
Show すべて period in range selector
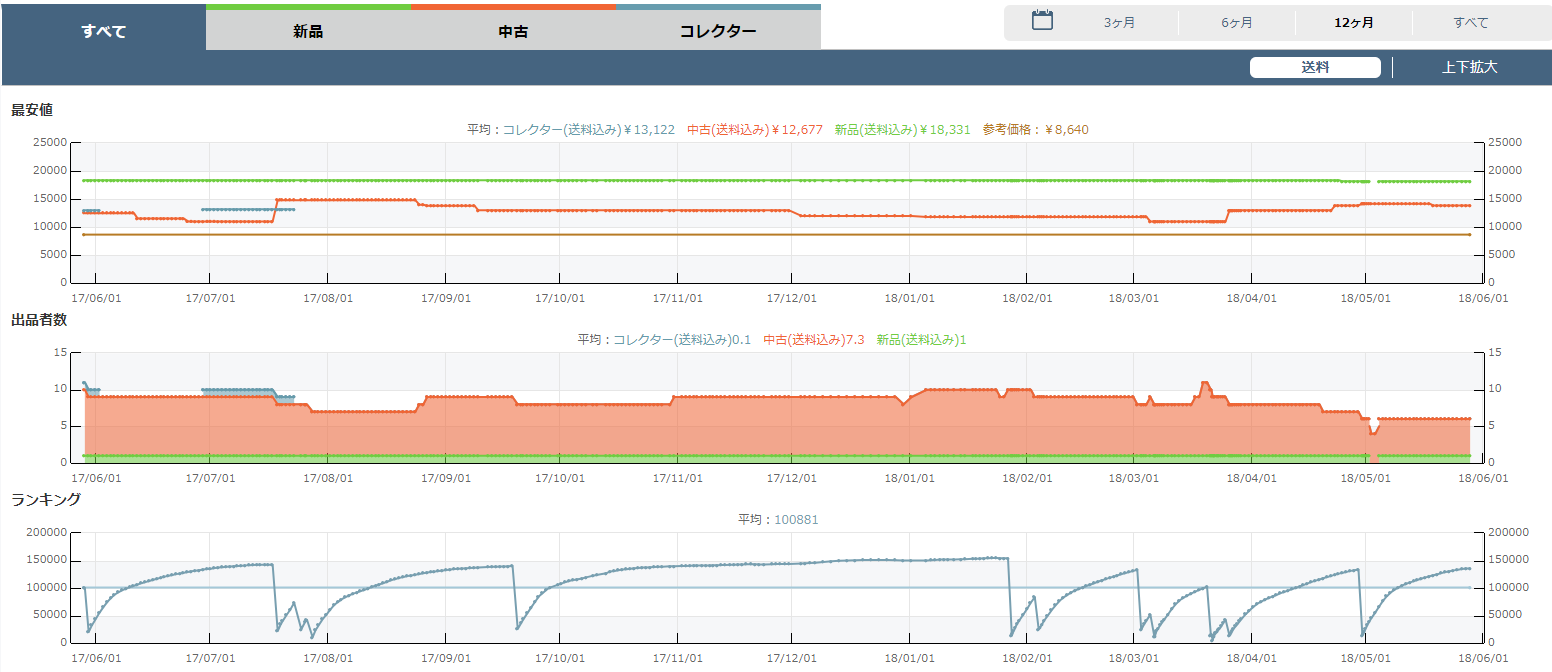pyautogui.click(x=1470, y=22)
